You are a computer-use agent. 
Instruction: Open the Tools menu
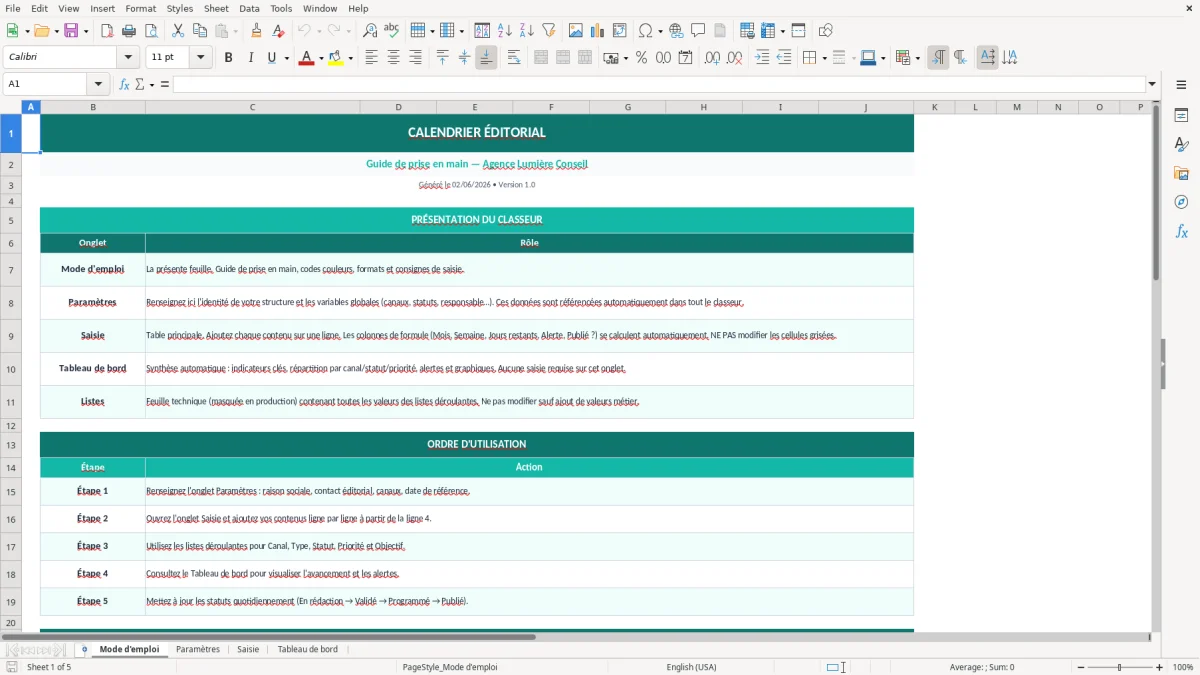pos(281,8)
